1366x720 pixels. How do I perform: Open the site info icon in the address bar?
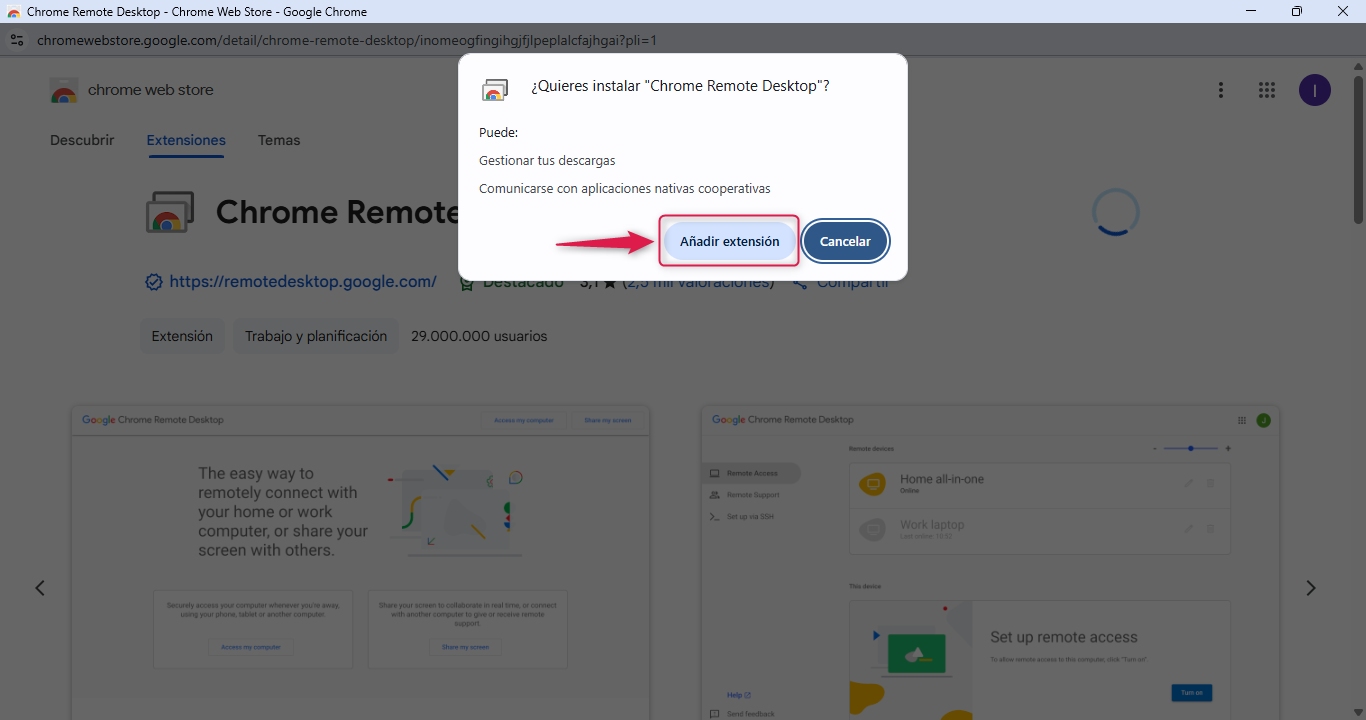(x=16, y=40)
